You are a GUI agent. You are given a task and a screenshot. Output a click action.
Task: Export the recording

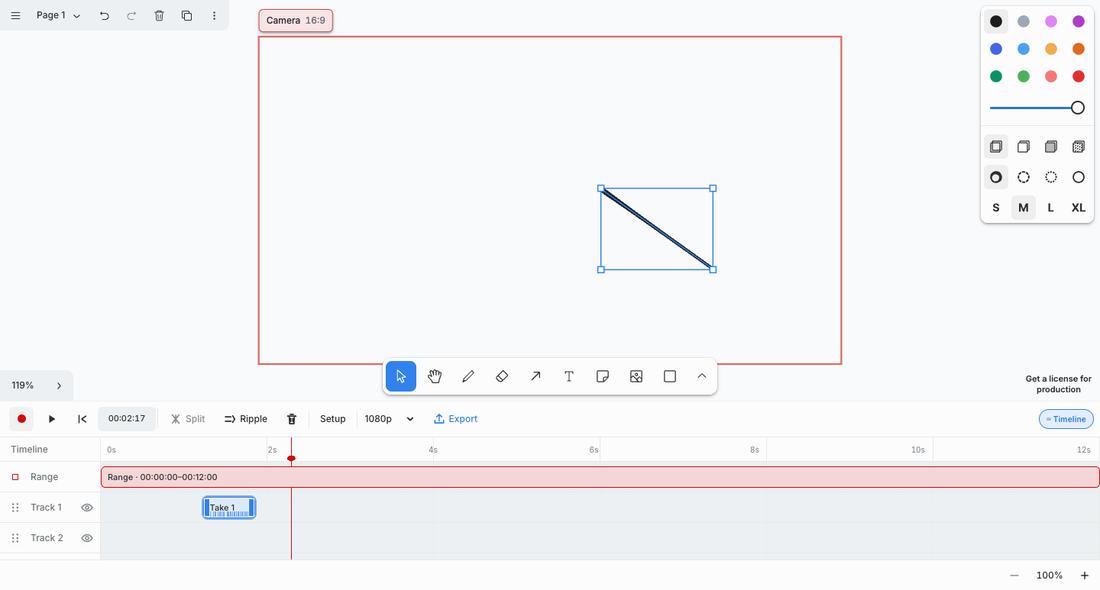click(455, 419)
